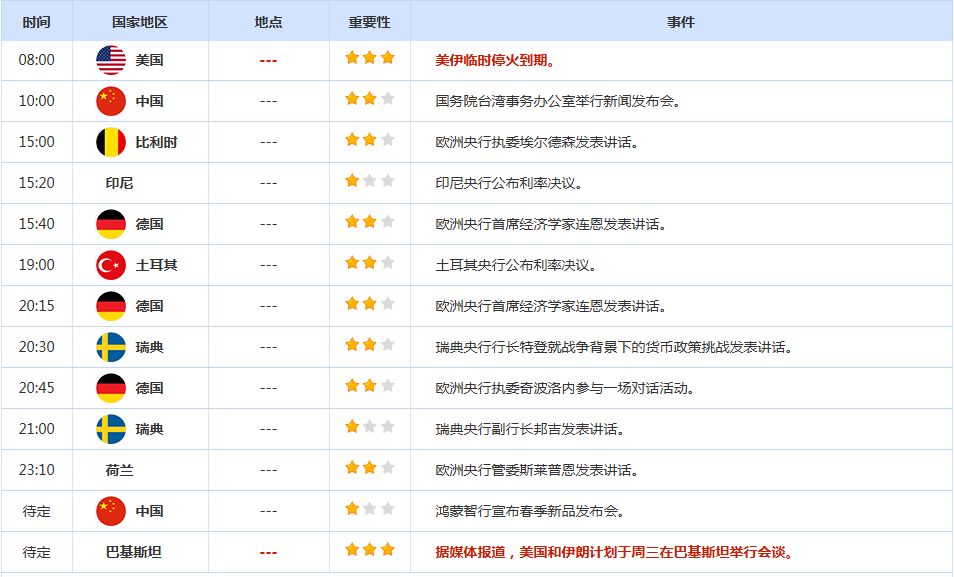
Task: Click the one-star rating for 印尼 row
Action: (x=370, y=181)
